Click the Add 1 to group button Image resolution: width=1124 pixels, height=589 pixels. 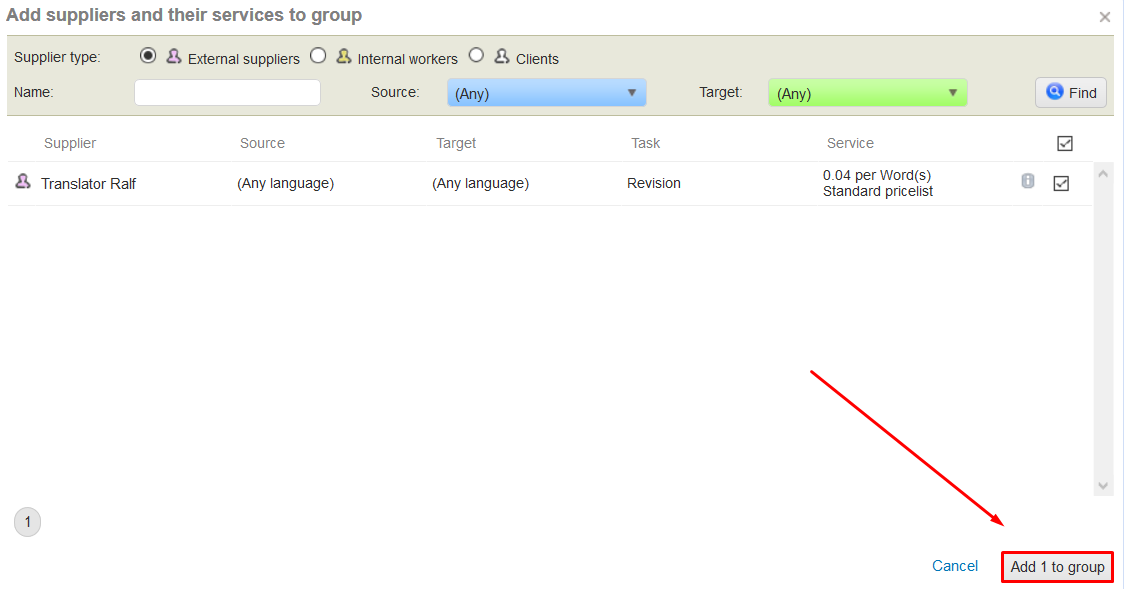[x=1057, y=567]
